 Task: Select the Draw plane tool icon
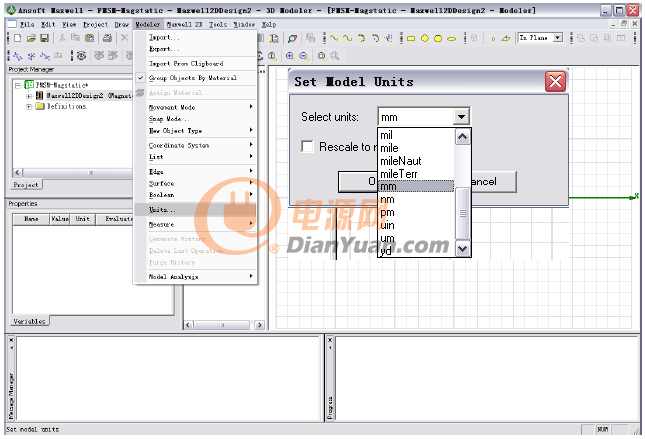(x=506, y=38)
